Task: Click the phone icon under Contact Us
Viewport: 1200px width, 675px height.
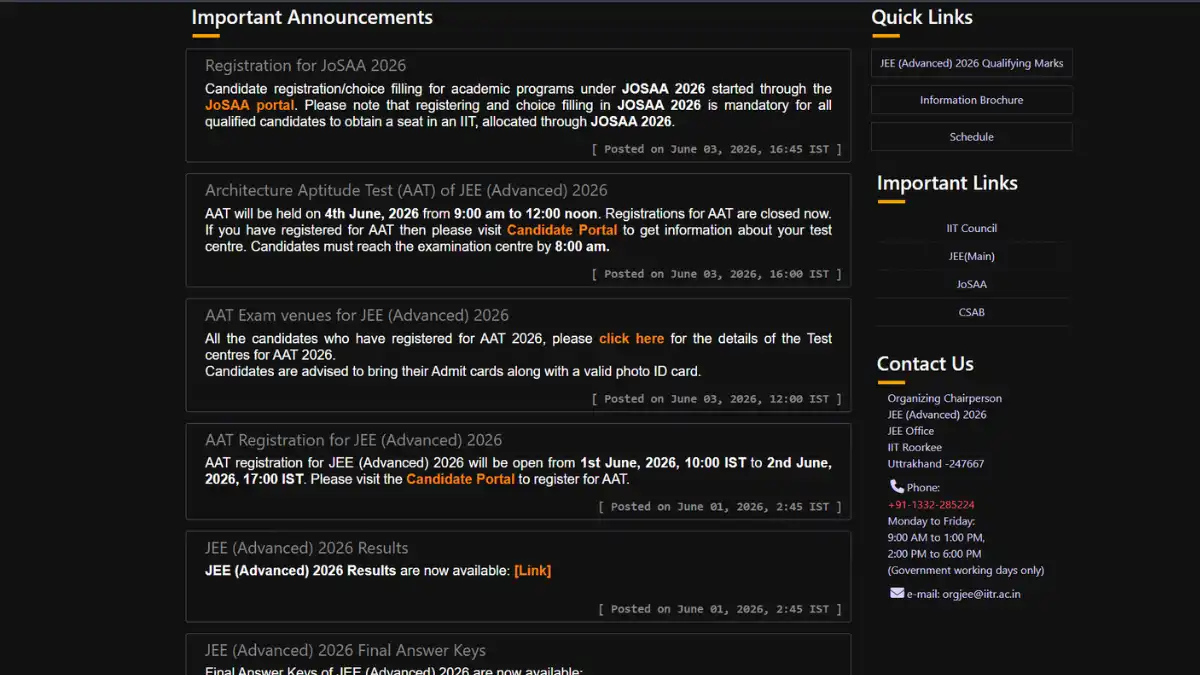Action: (x=897, y=487)
